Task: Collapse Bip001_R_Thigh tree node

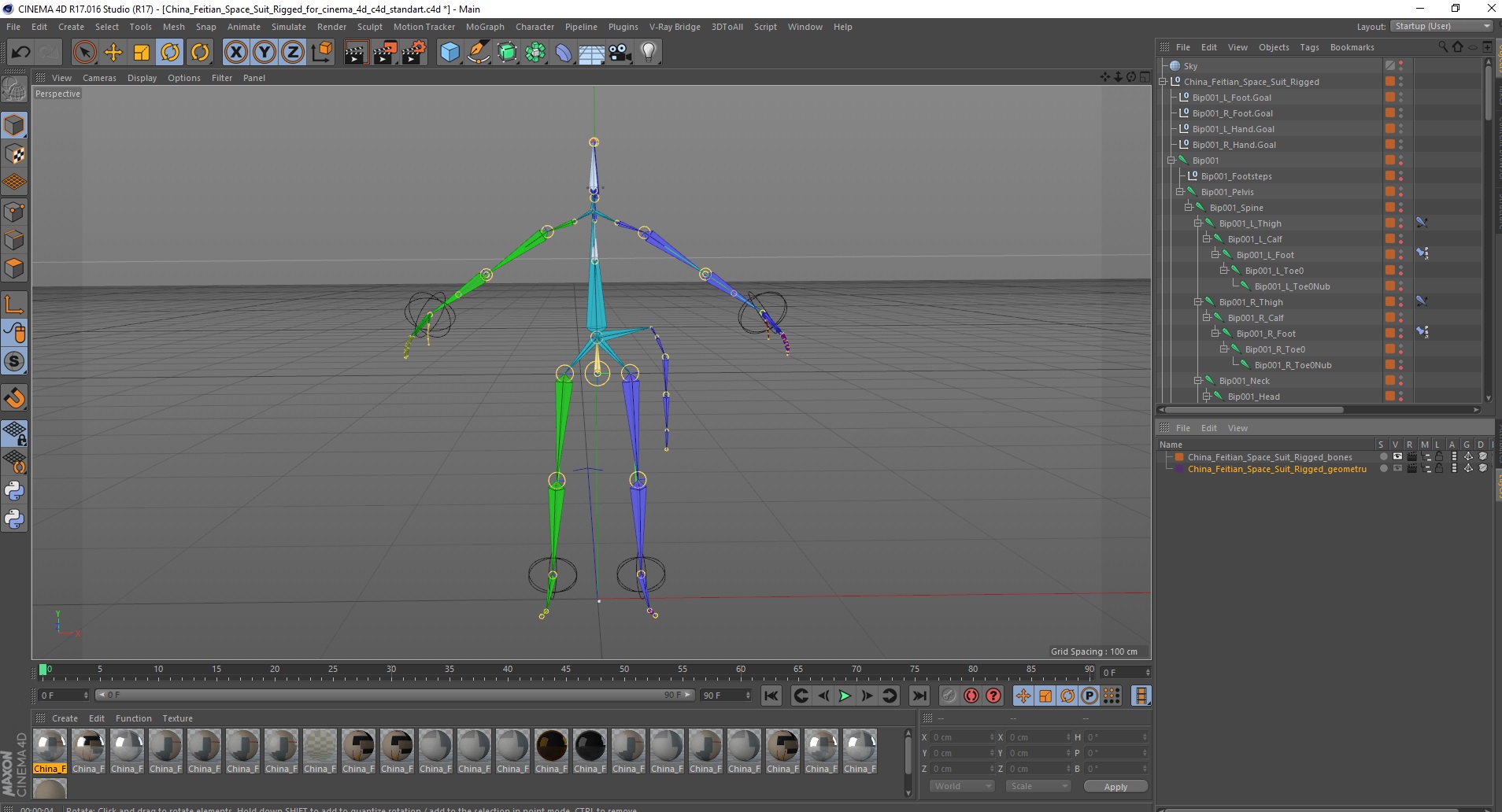Action: (1197, 302)
